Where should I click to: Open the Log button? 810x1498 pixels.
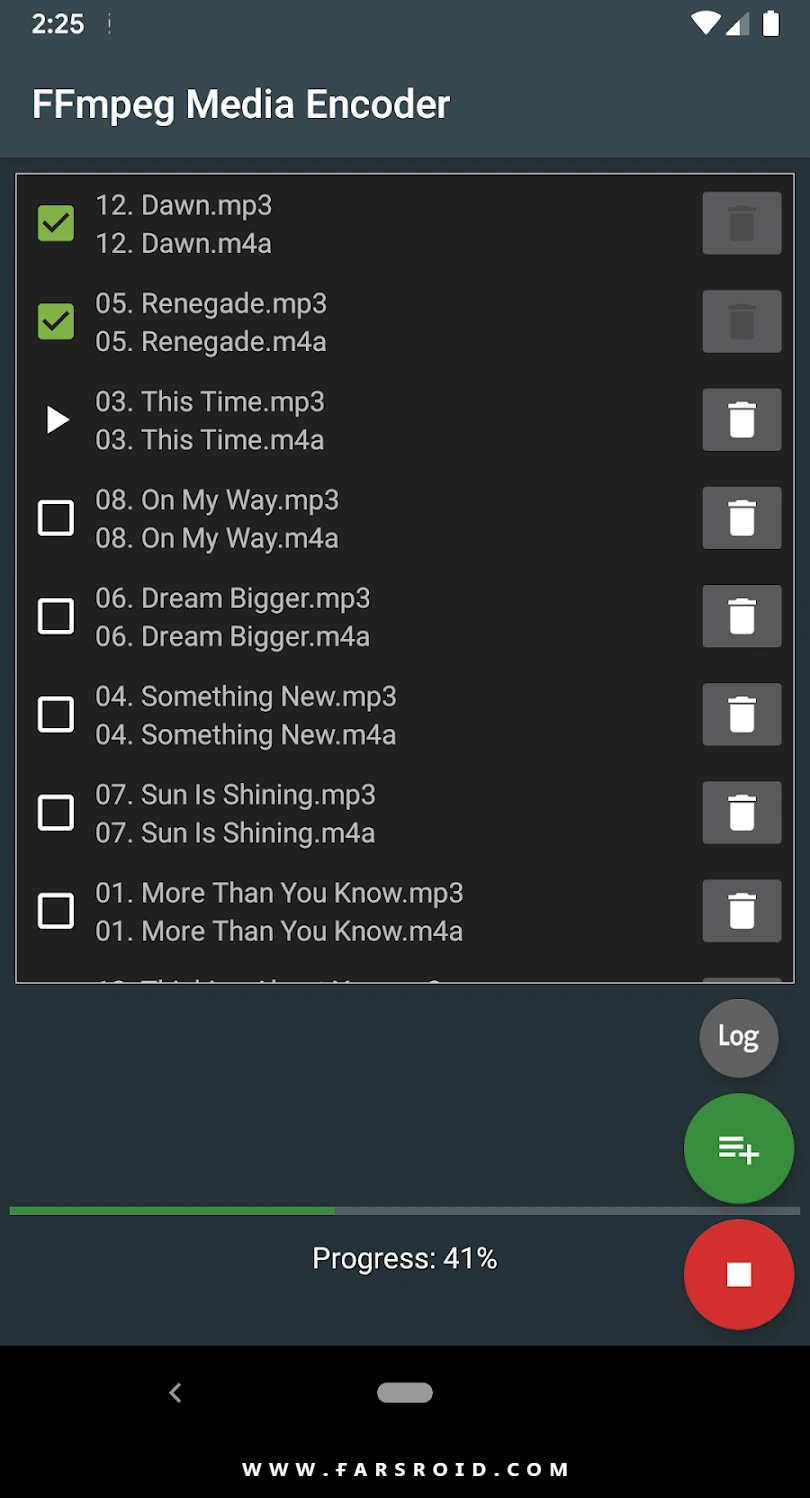[x=739, y=1038]
